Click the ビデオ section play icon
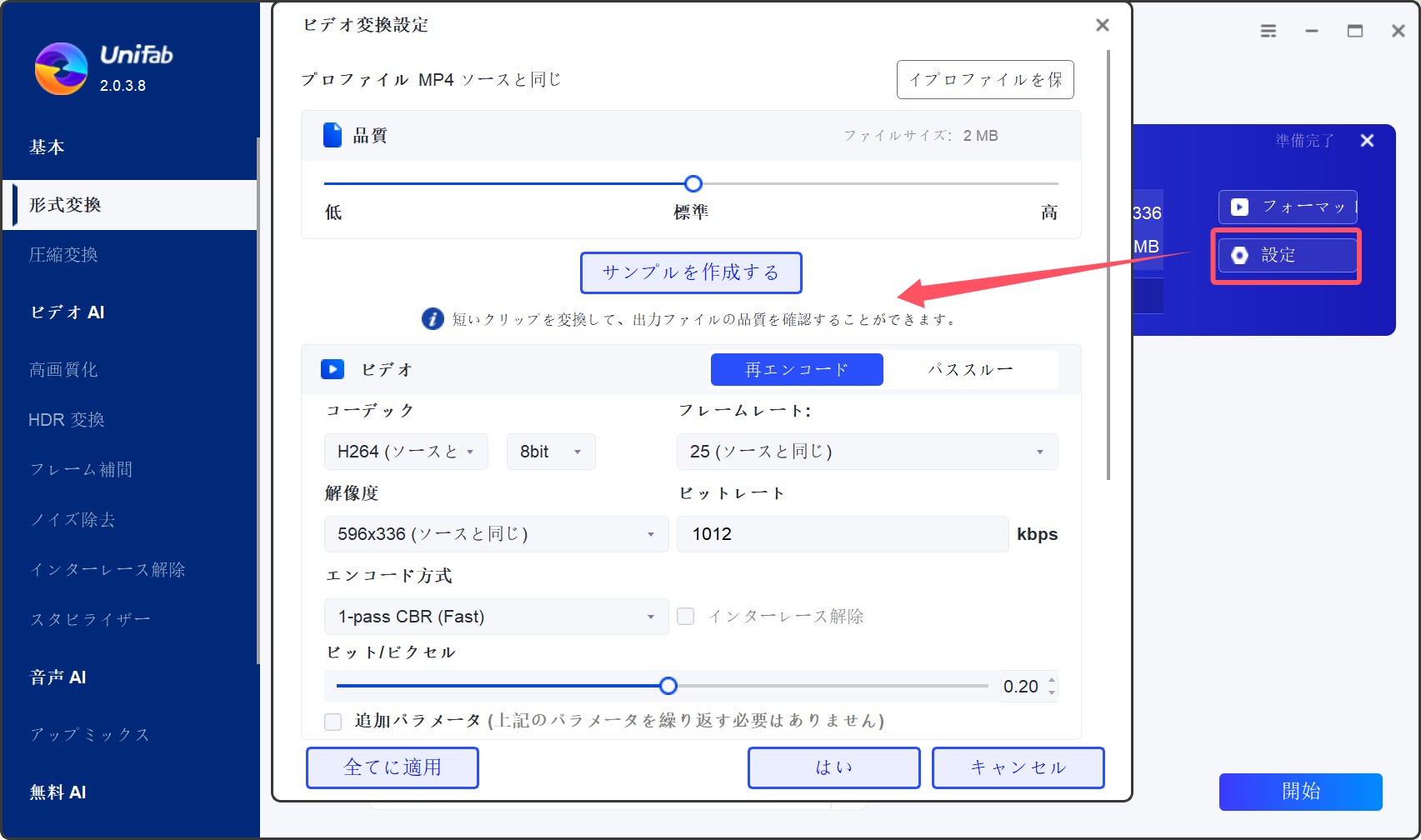The height and width of the screenshot is (840, 1421). [x=333, y=369]
